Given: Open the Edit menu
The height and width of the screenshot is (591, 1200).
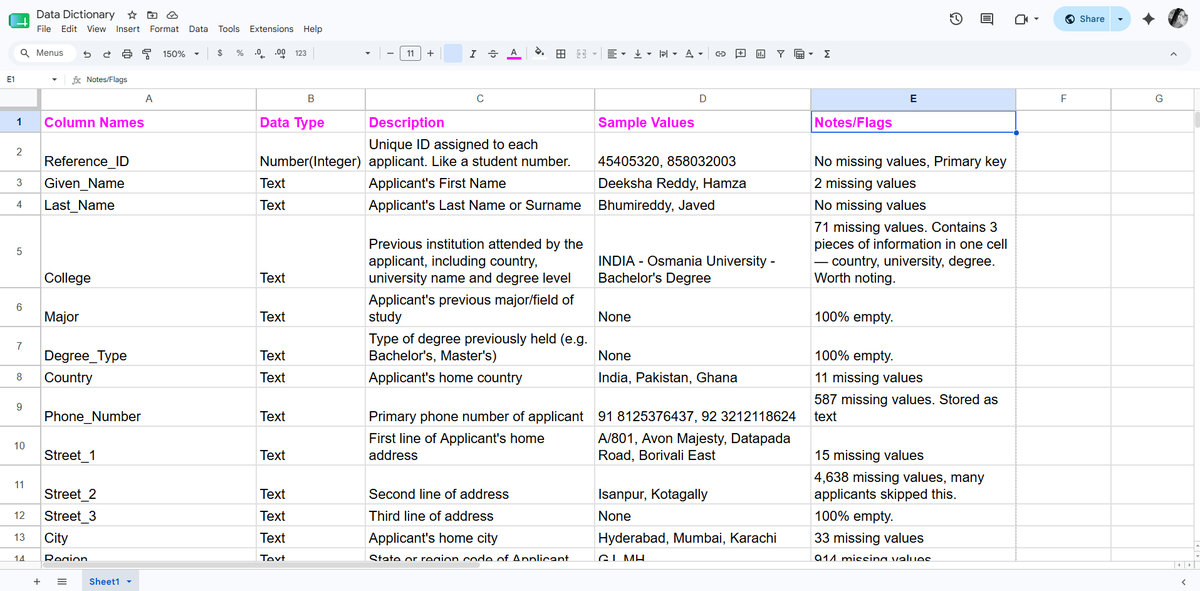Looking at the screenshot, I should [x=69, y=29].
